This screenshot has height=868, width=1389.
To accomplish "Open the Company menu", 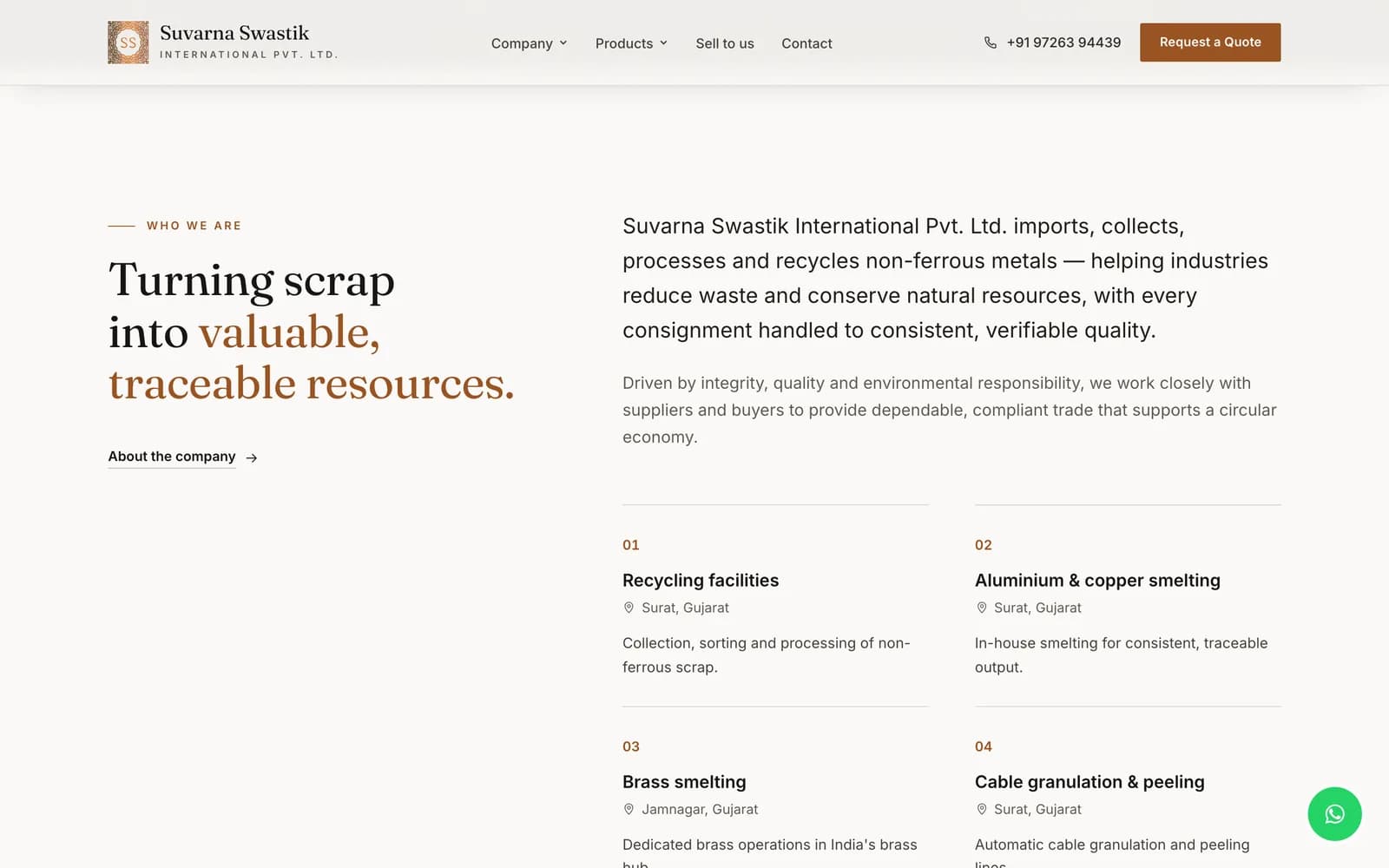I will (x=529, y=43).
